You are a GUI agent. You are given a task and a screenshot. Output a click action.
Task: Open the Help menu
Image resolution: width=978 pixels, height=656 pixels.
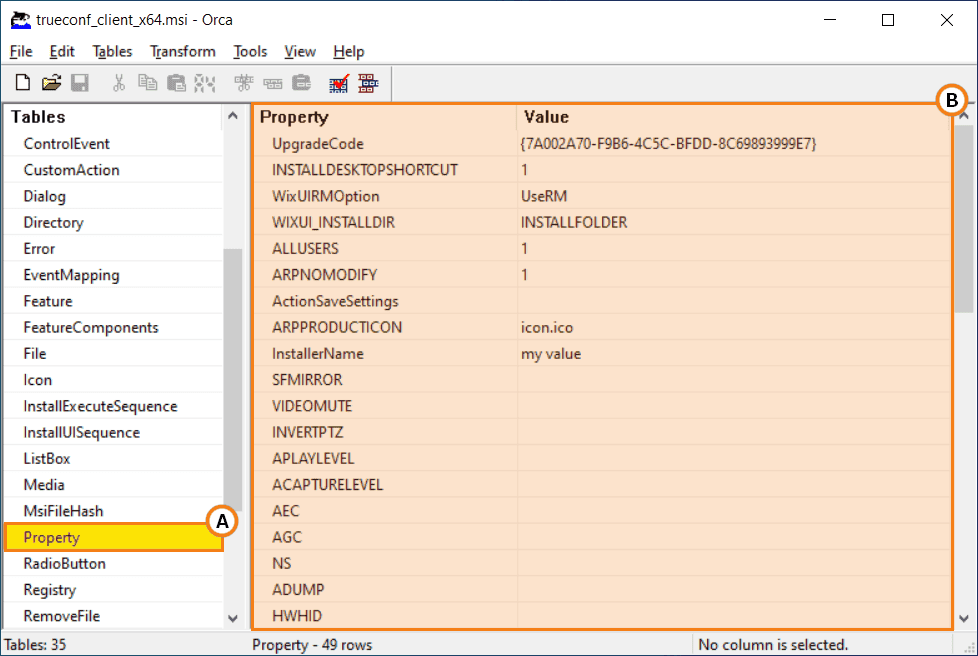tap(349, 52)
